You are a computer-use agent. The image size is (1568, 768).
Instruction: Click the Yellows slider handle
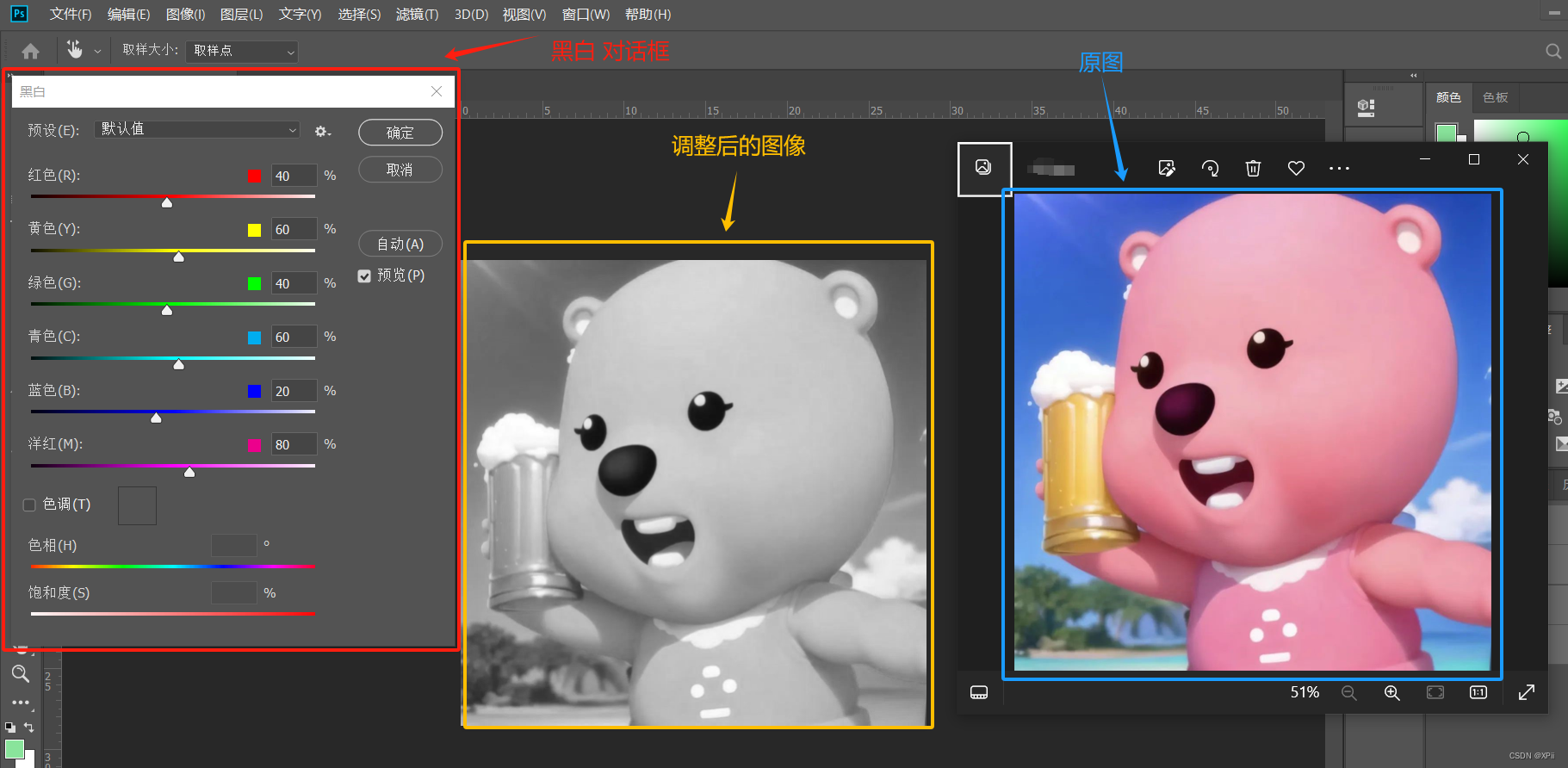[178, 257]
